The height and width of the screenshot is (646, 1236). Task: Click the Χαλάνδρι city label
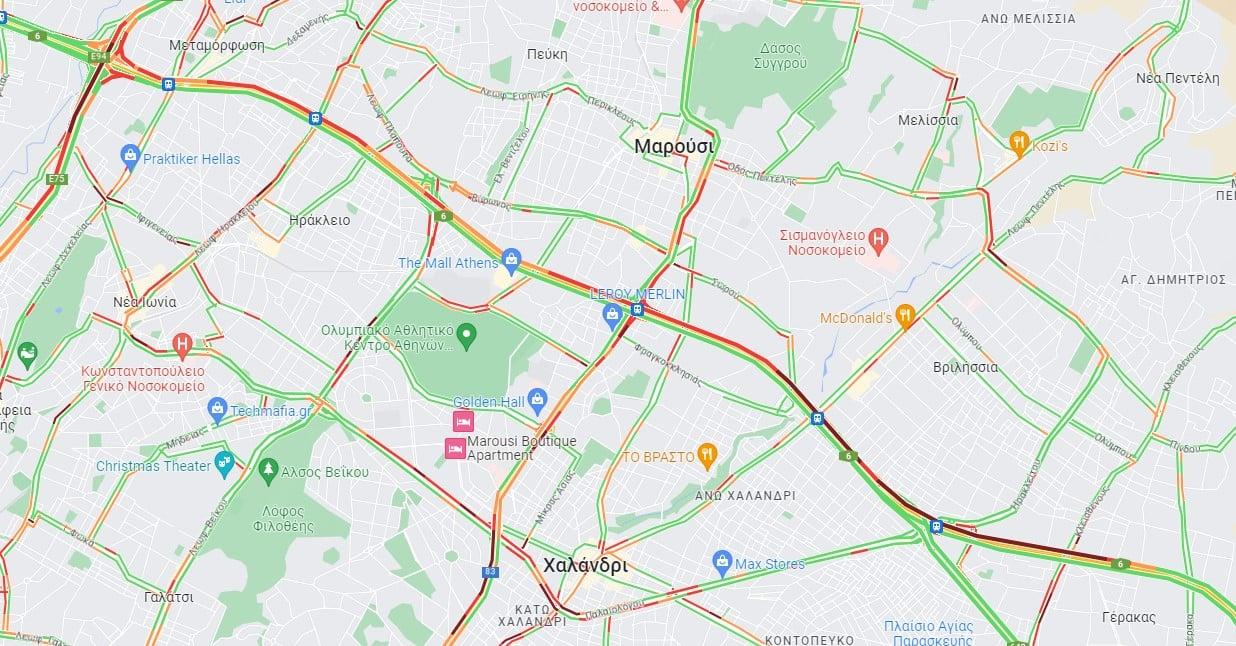585,565
